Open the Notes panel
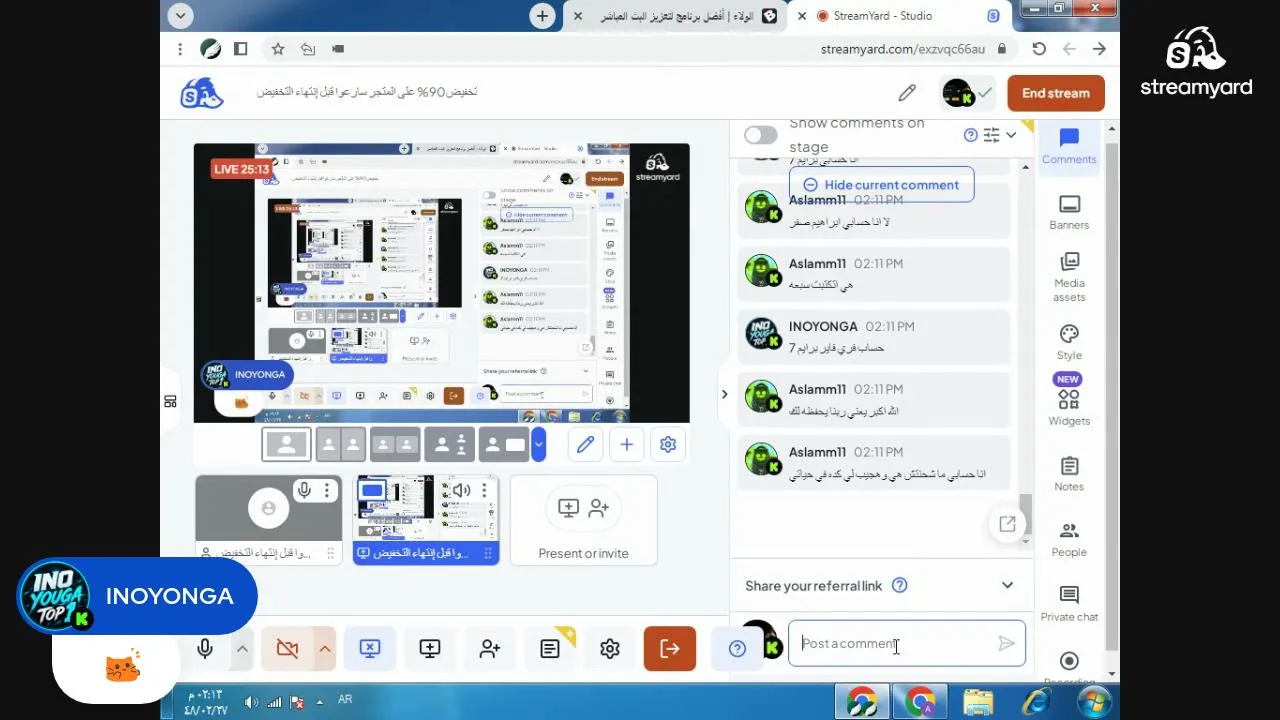The width and height of the screenshot is (1280, 720). (x=1069, y=474)
